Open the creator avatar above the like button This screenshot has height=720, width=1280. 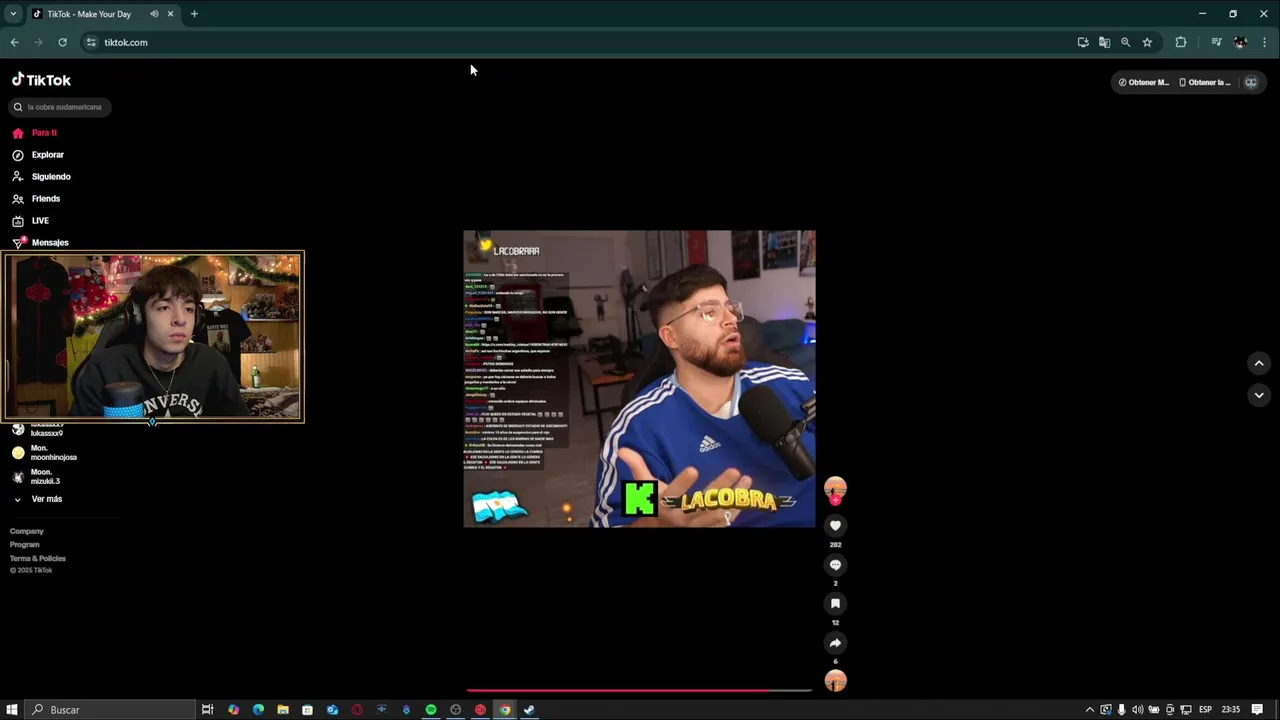pyautogui.click(x=835, y=489)
